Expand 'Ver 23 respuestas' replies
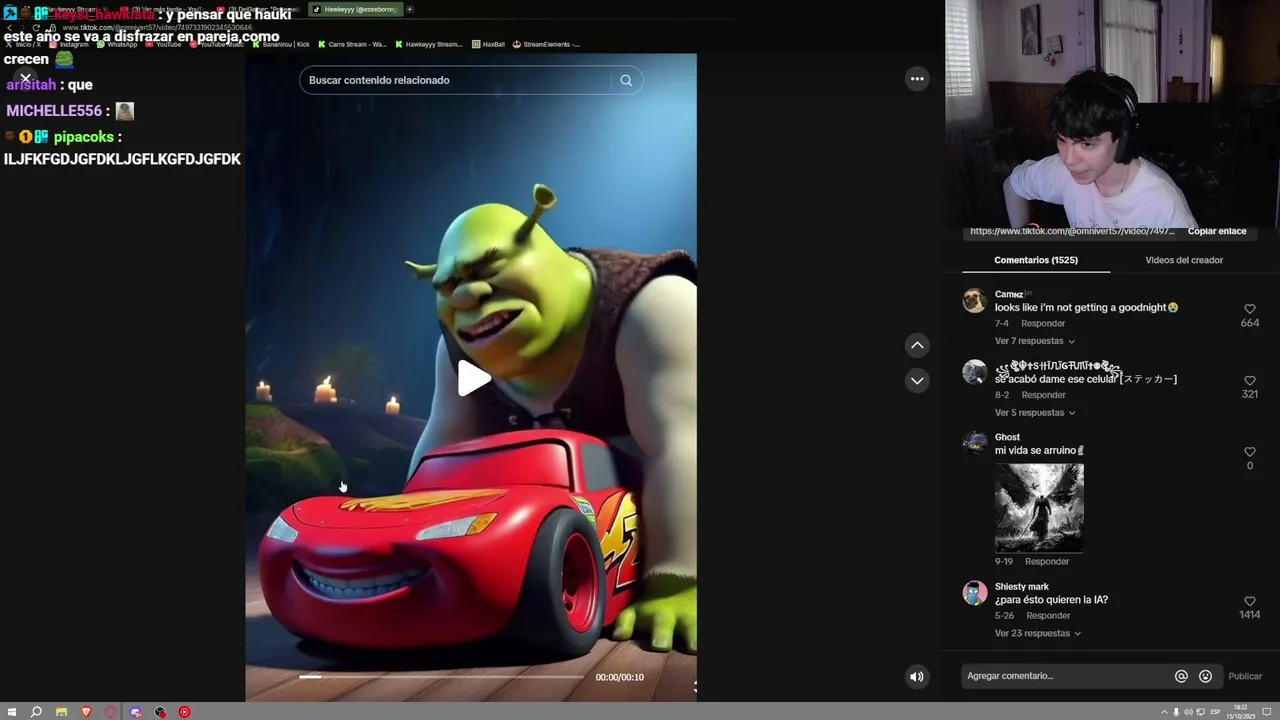Image resolution: width=1280 pixels, height=720 pixels. (1037, 633)
